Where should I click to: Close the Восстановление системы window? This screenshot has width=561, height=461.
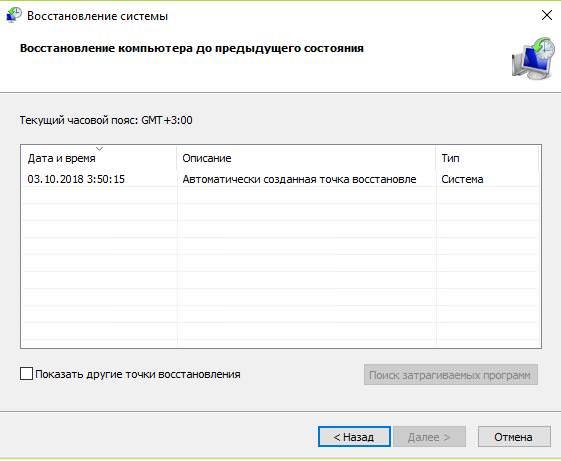[547, 15]
